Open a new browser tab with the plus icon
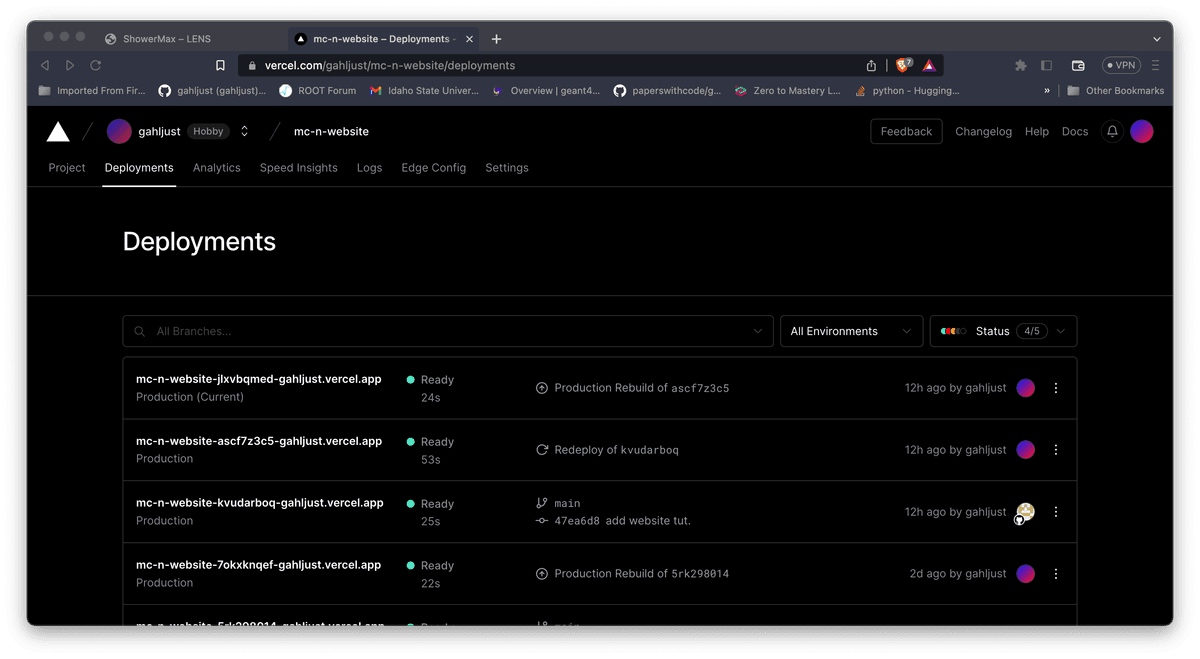This screenshot has height=659, width=1200. click(x=497, y=39)
